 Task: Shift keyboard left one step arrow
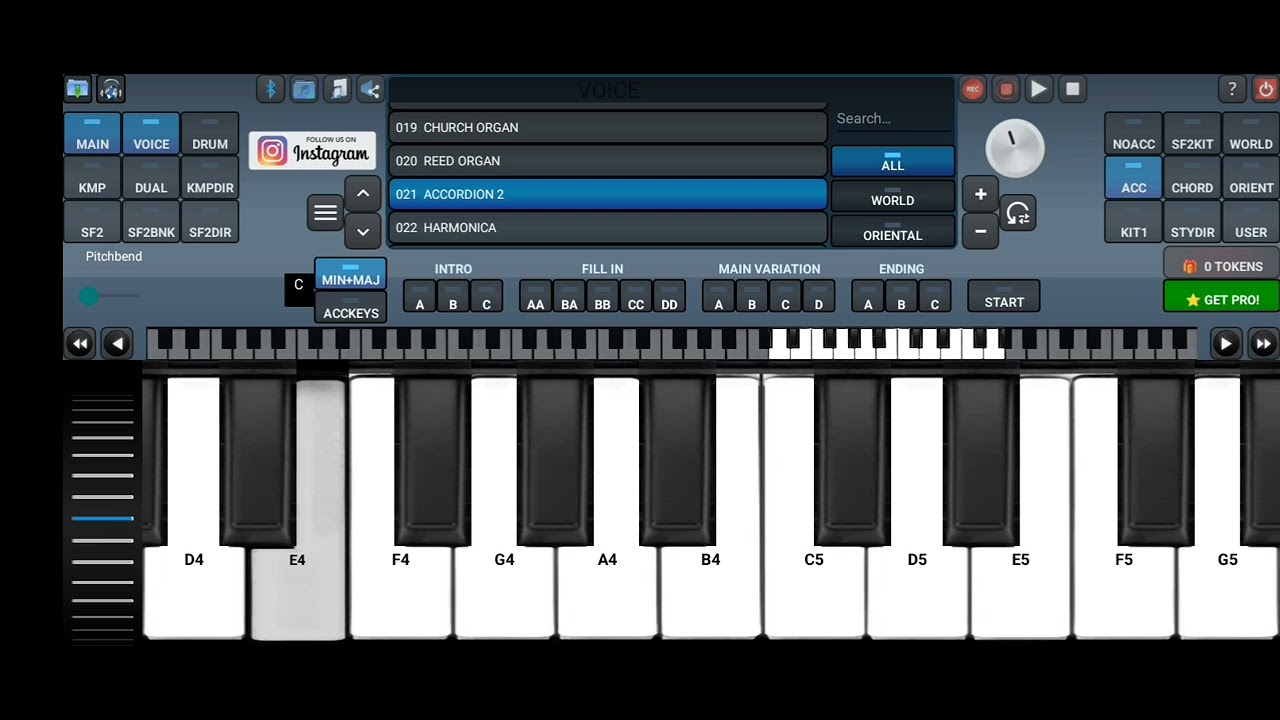[117, 344]
